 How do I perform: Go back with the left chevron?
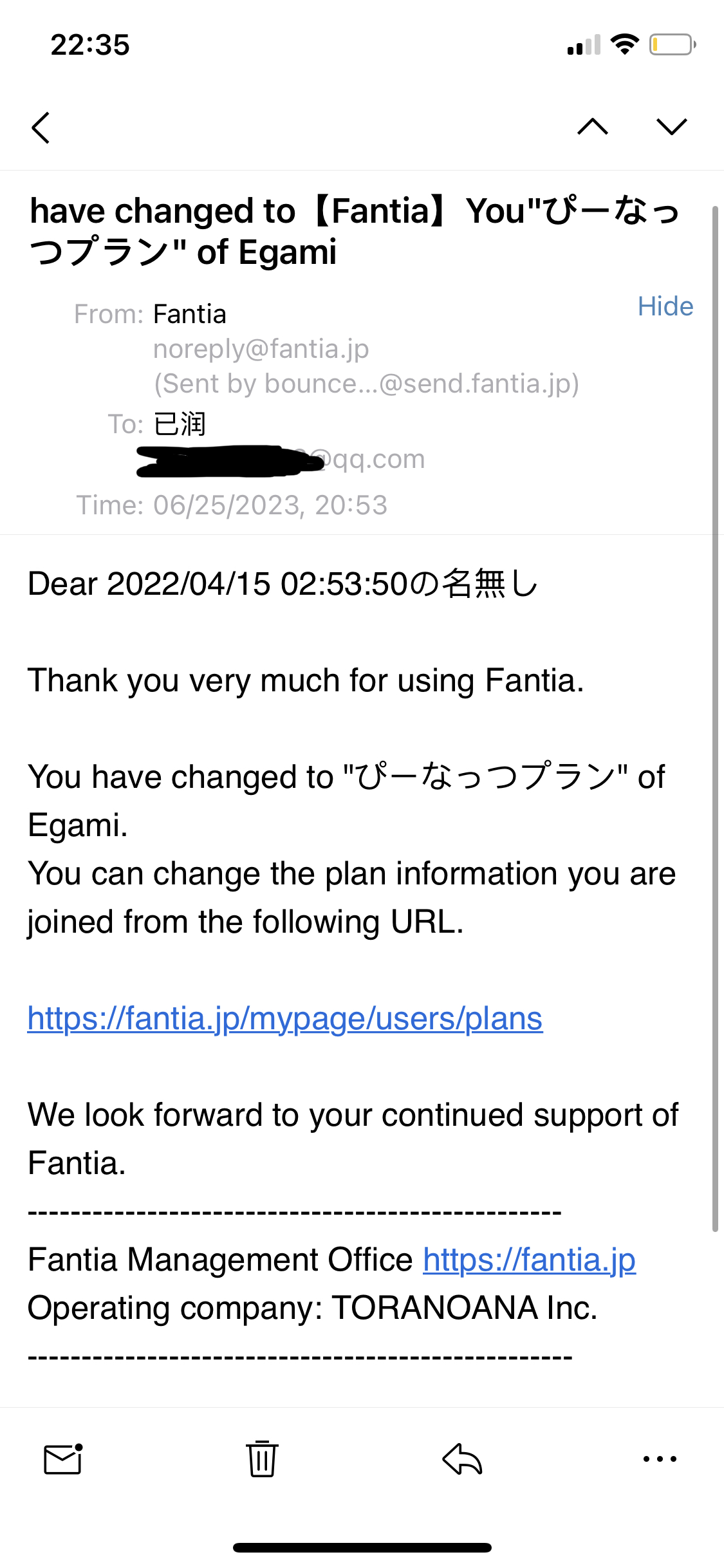point(41,127)
